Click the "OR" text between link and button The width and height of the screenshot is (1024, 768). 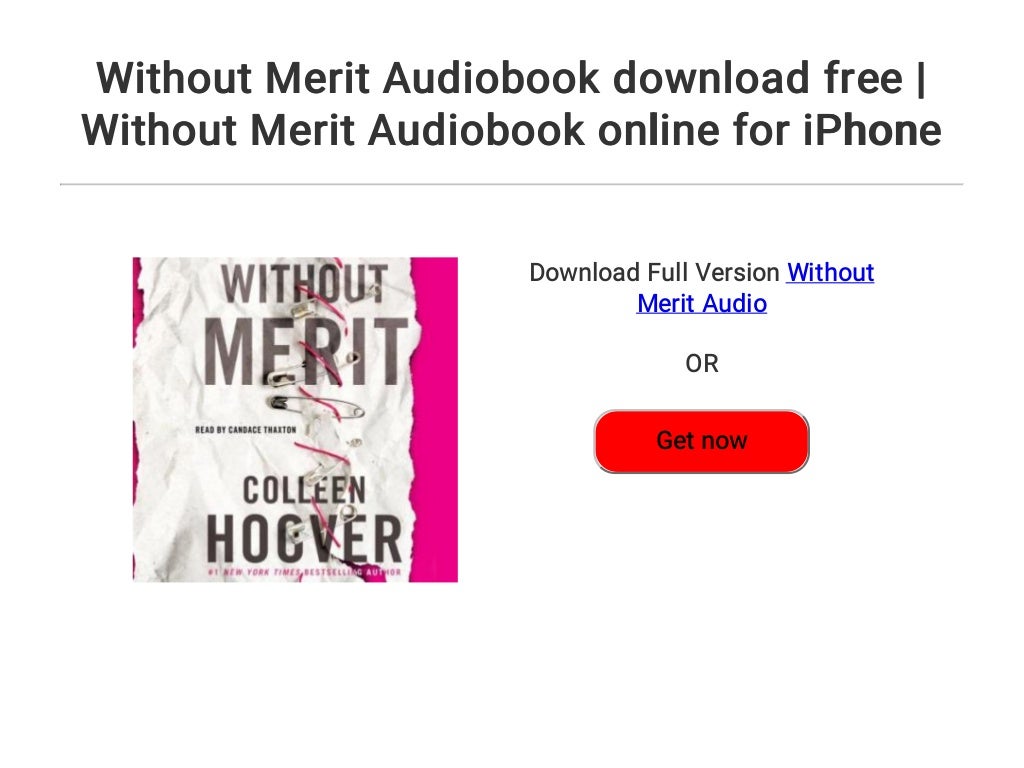click(x=701, y=364)
